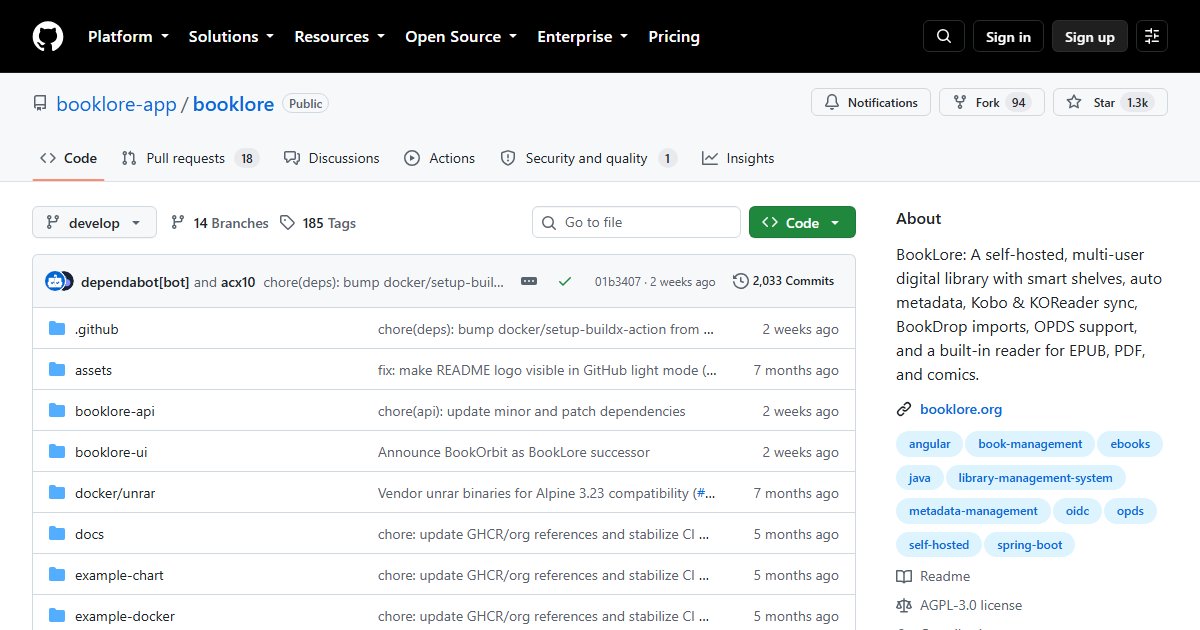This screenshot has height=630, width=1200.
Task: Open repository Notifications button
Action: (x=871, y=102)
